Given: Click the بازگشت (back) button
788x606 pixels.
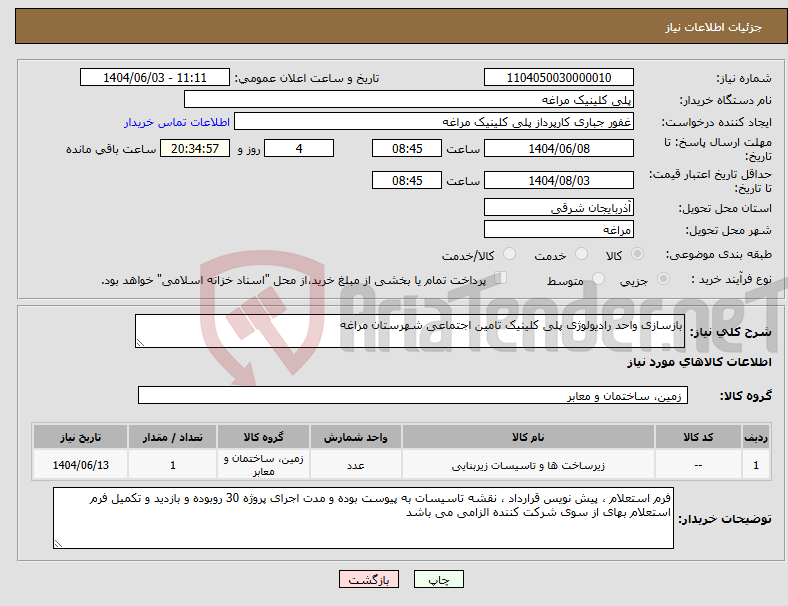Looking at the screenshot, I should pyautogui.click(x=369, y=579).
